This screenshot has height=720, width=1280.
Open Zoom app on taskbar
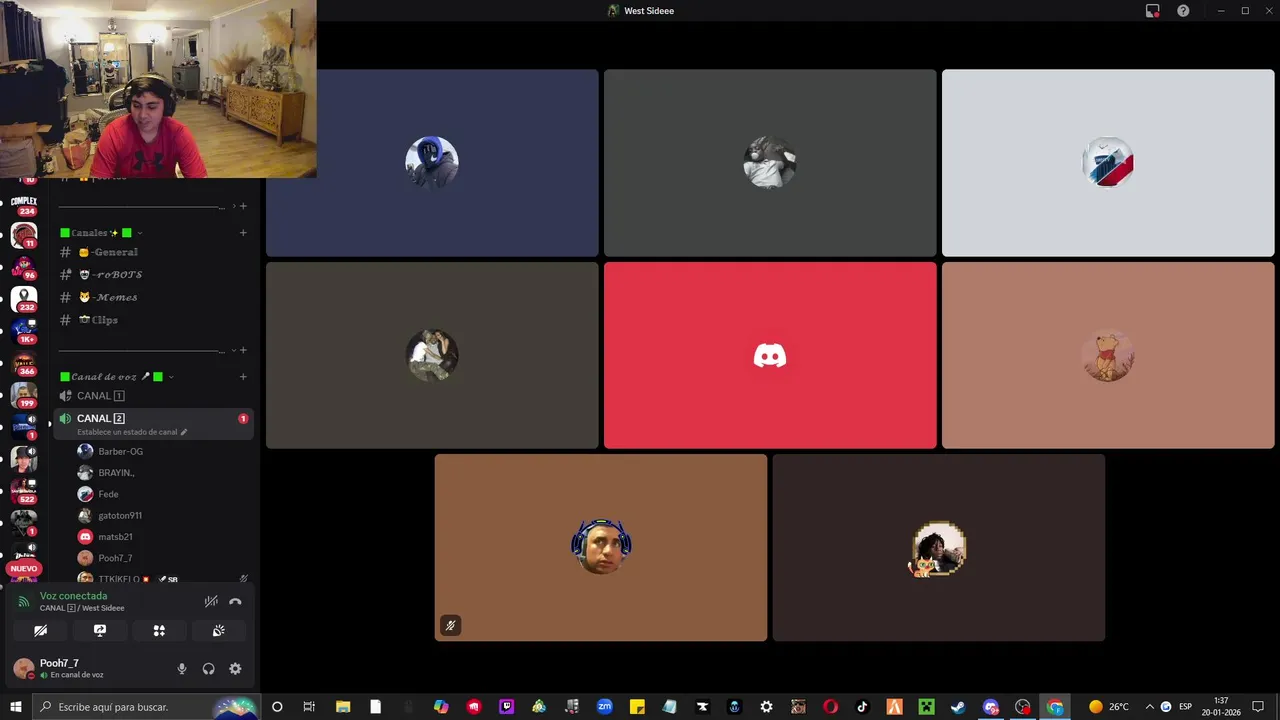(x=605, y=707)
